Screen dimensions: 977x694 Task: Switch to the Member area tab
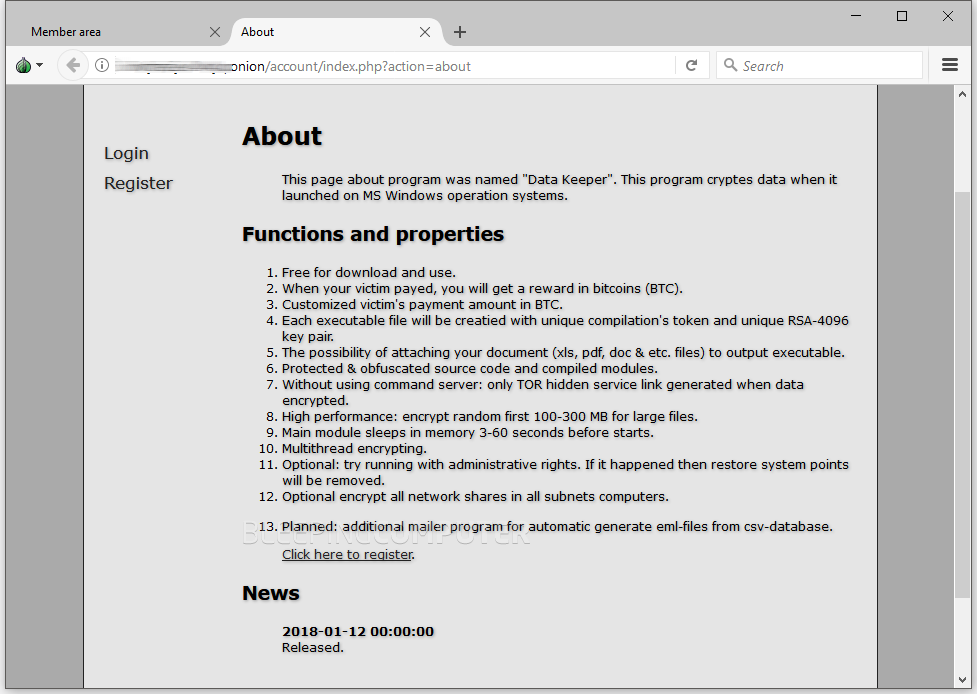pyautogui.click(x=118, y=32)
